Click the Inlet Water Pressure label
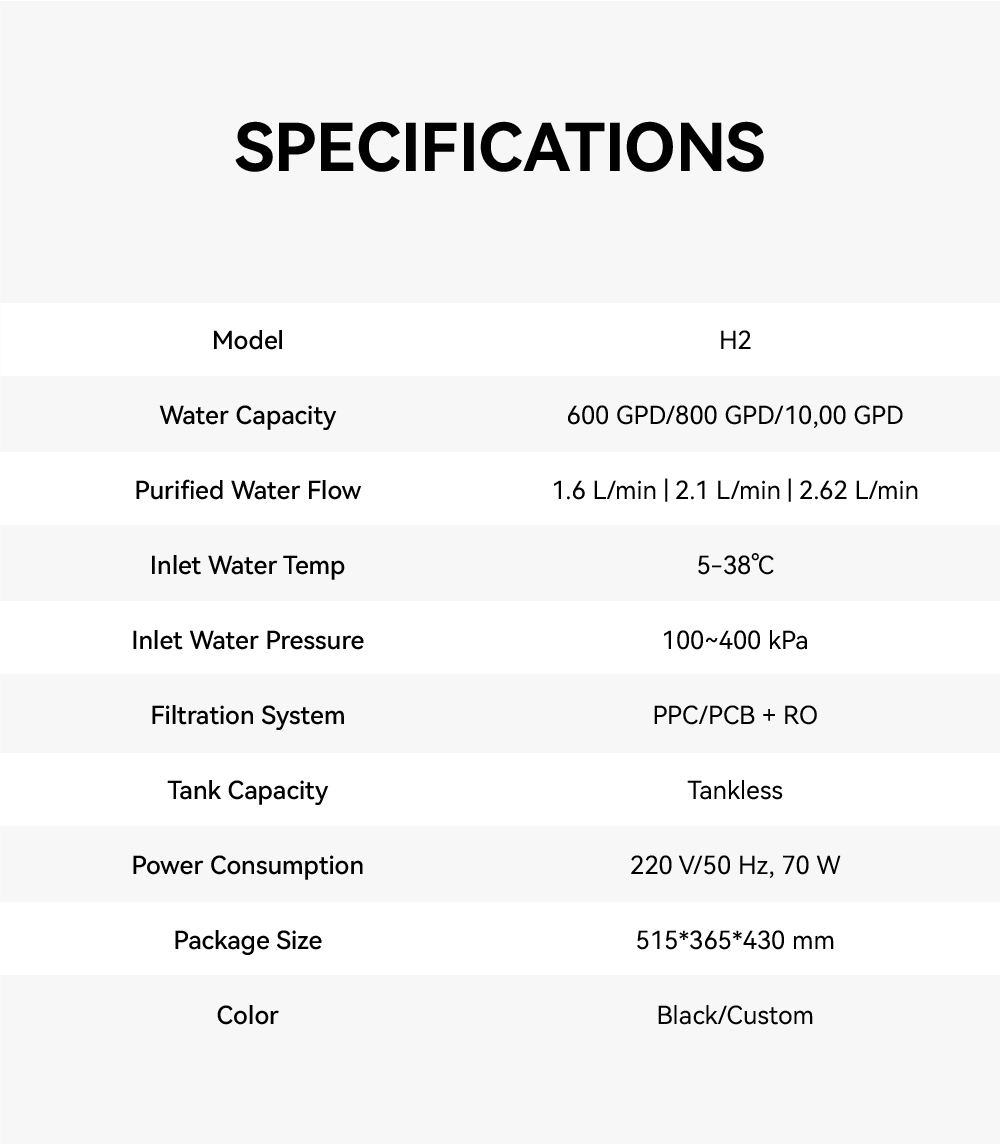 click(248, 640)
